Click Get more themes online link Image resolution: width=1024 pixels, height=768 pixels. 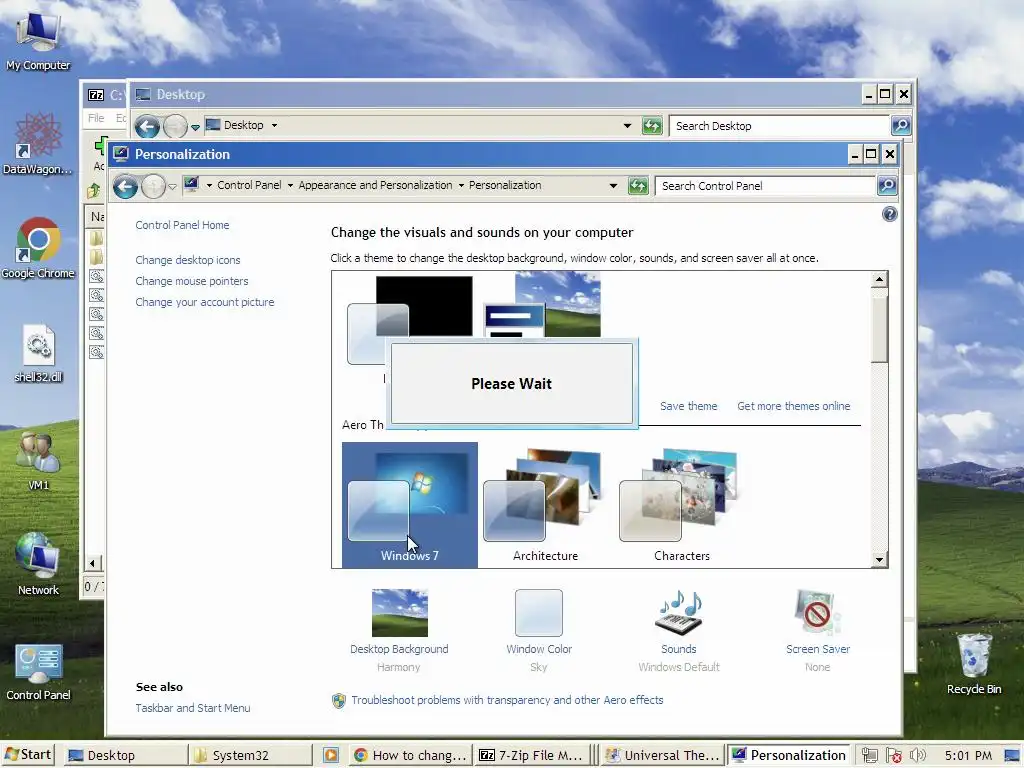point(793,406)
